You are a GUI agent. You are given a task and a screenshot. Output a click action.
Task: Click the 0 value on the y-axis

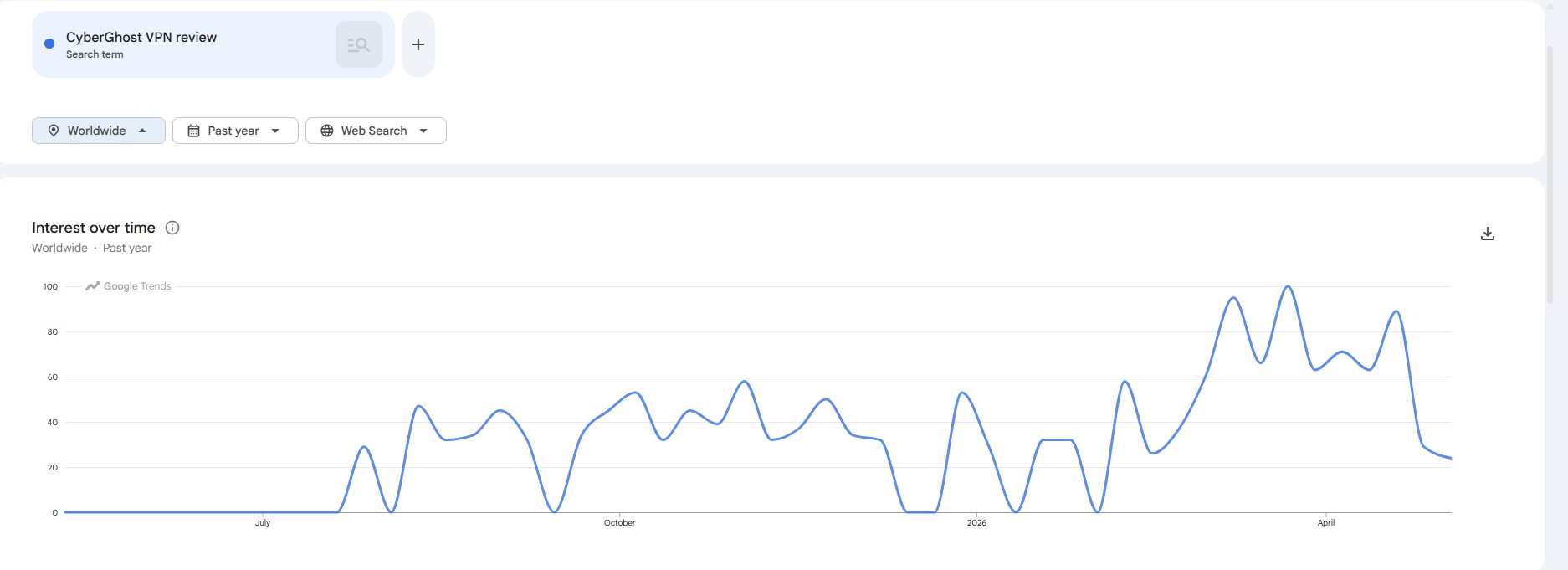coord(55,512)
